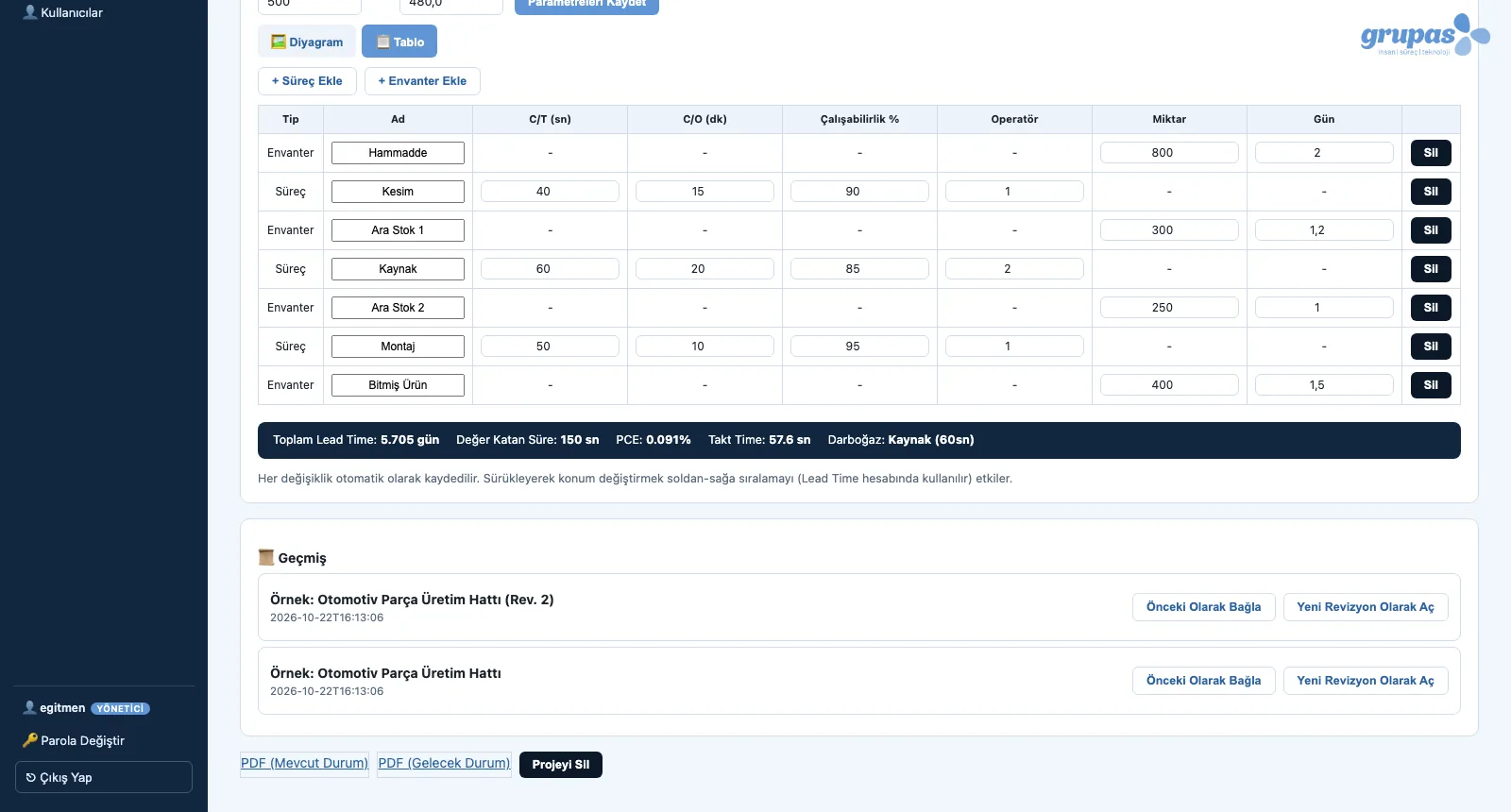Click the Darboğaz: Kaynak (60sn) summary text

pyautogui.click(x=901, y=440)
